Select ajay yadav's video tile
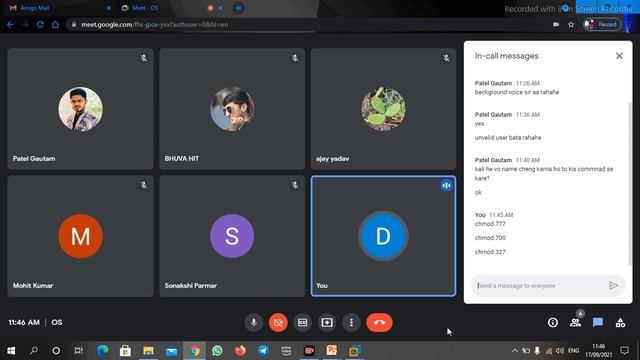 tap(383, 109)
